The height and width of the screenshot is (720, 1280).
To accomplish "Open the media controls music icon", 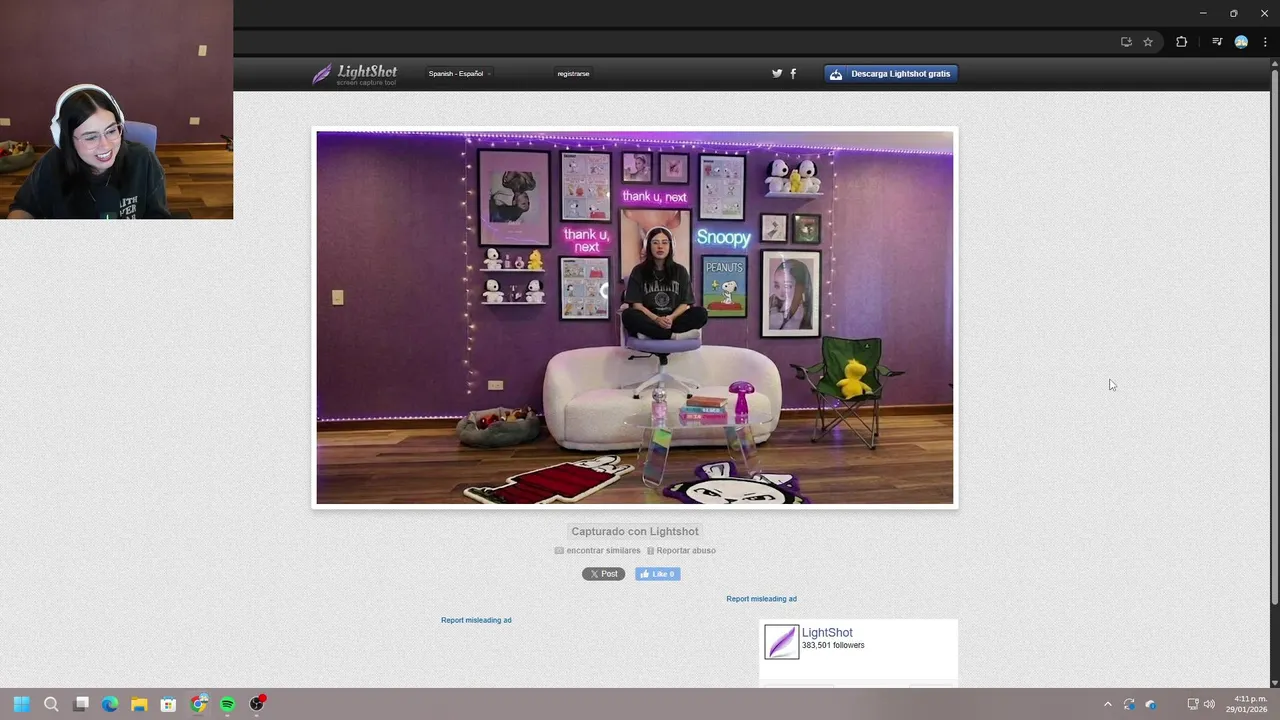I will click(x=1217, y=42).
